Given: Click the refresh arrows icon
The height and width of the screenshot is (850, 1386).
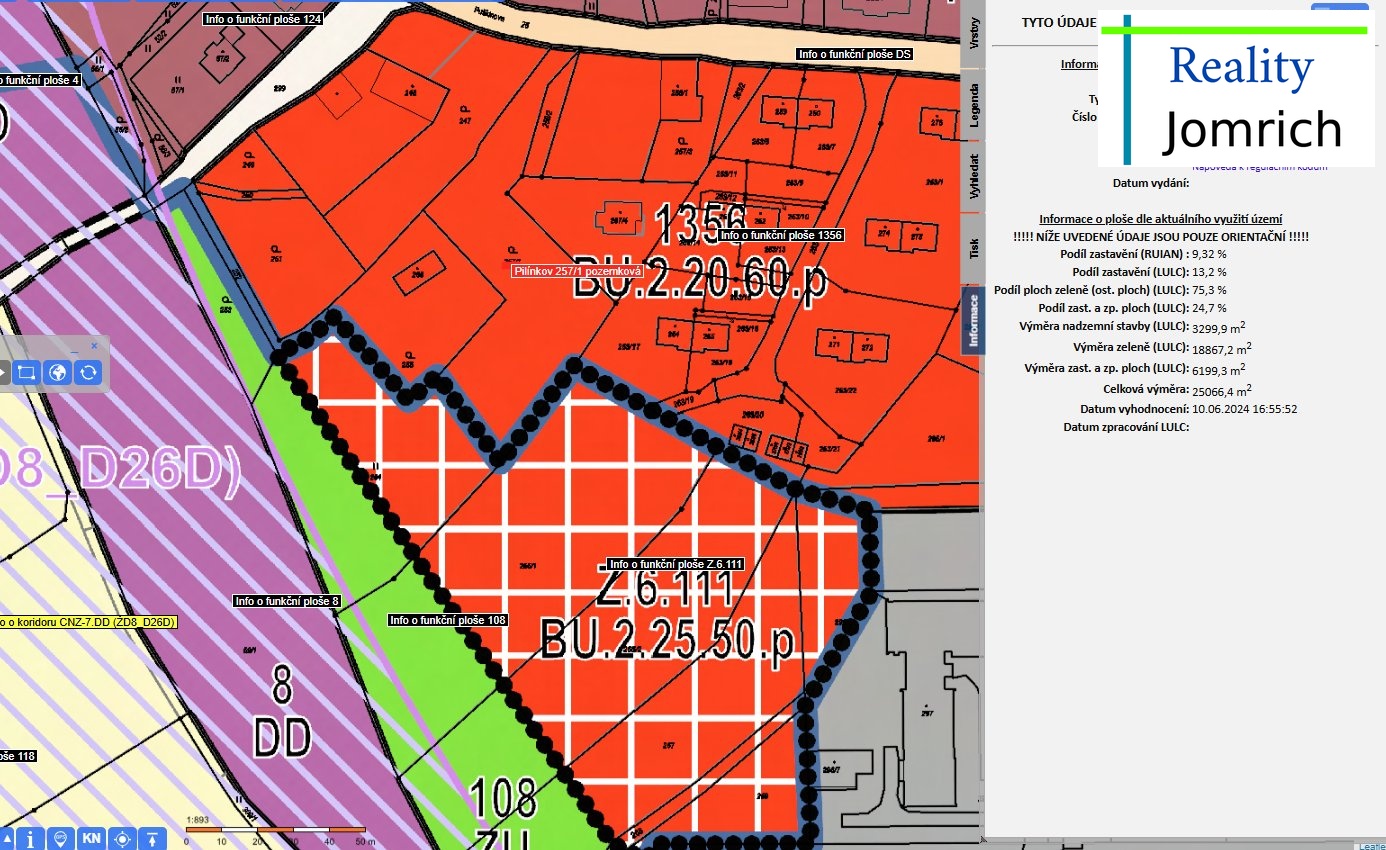Looking at the screenshot, I should click(89, 373).
